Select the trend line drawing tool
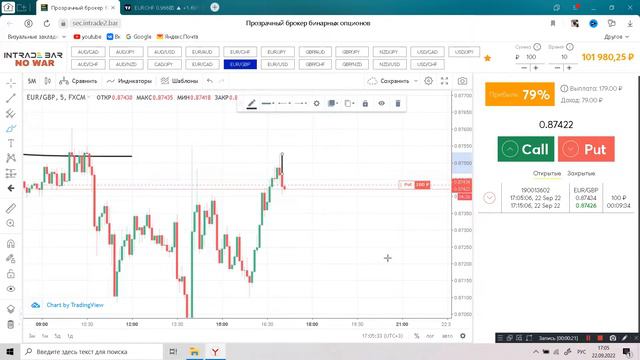Screen dimensions: 640x360 [11, 98]
